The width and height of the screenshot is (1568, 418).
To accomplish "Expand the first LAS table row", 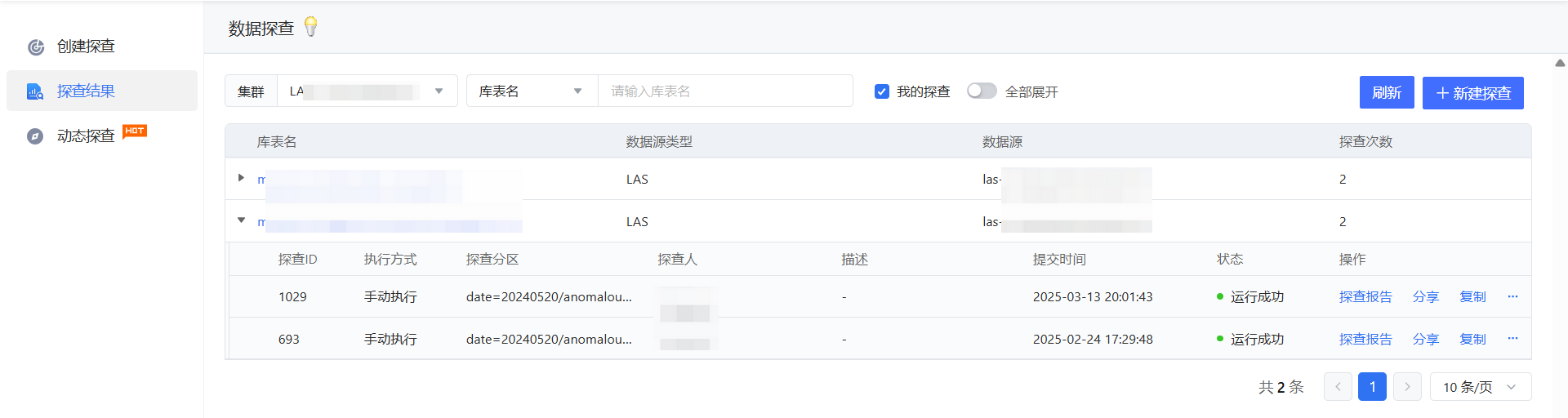I will [x=241, y=177].
